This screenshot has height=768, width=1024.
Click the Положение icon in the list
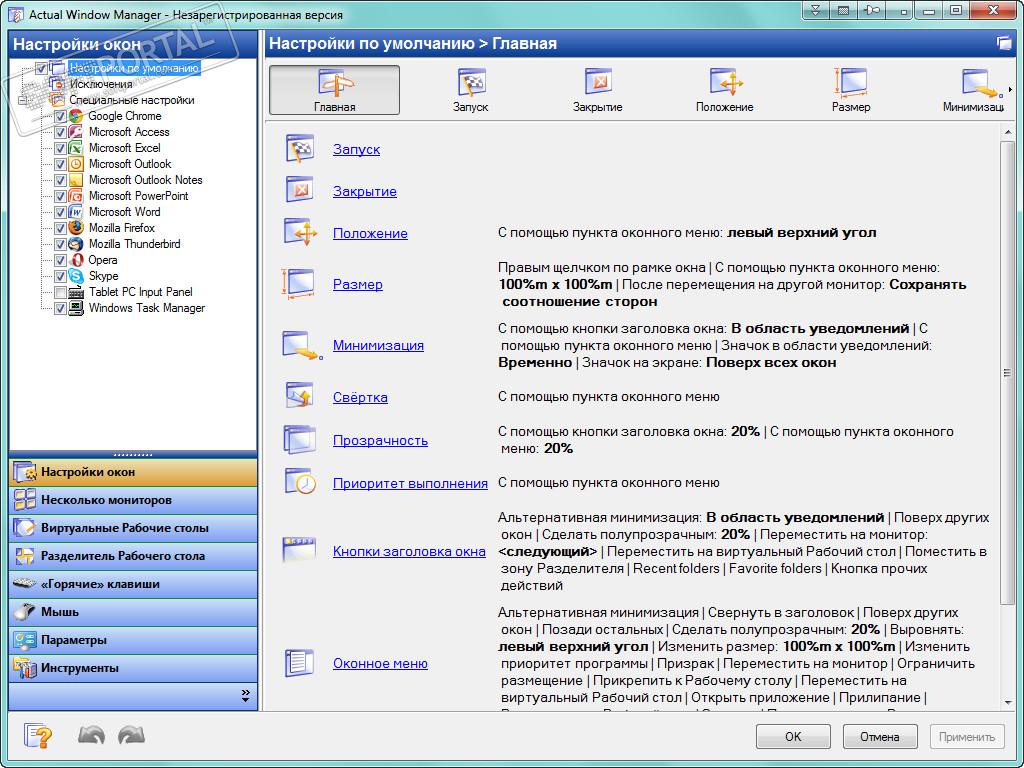pos(300,232)
